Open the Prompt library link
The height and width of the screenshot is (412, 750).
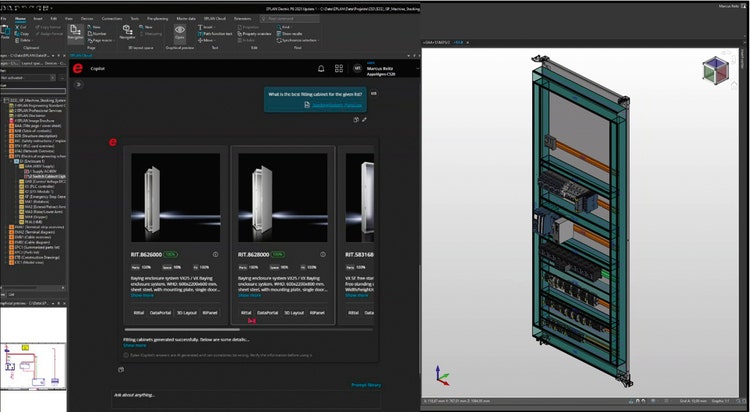365,384
